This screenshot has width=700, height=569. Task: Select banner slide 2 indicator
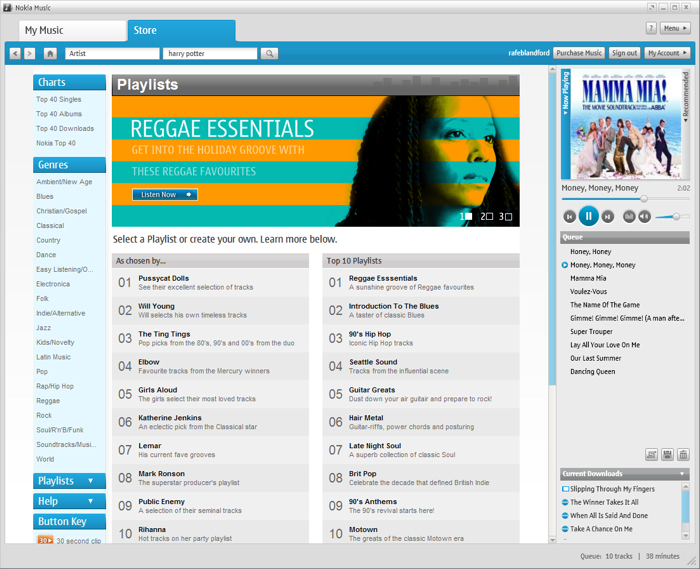tap(486, 216)
